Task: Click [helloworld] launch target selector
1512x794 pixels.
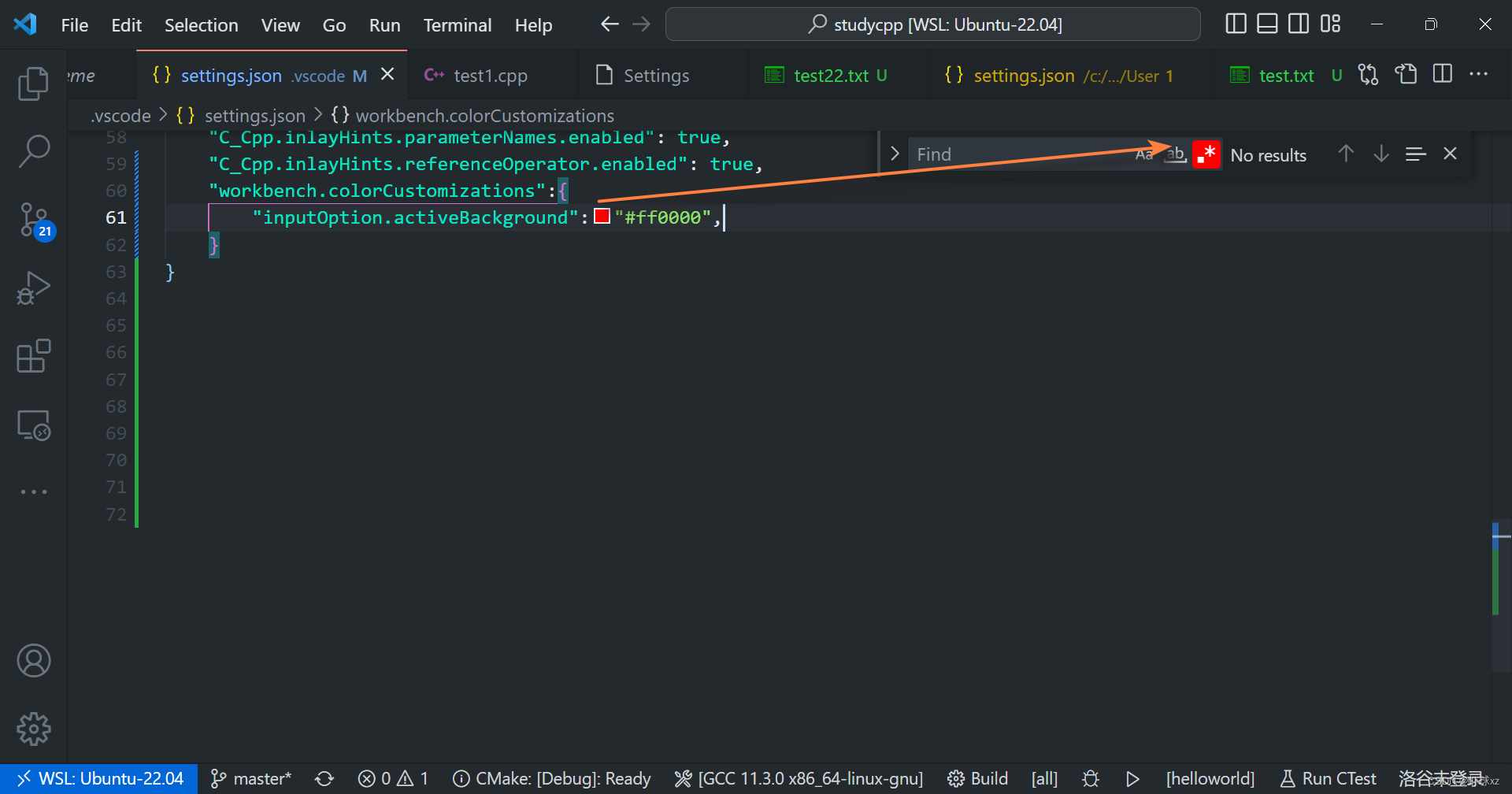Action: tap(1210, 778)
